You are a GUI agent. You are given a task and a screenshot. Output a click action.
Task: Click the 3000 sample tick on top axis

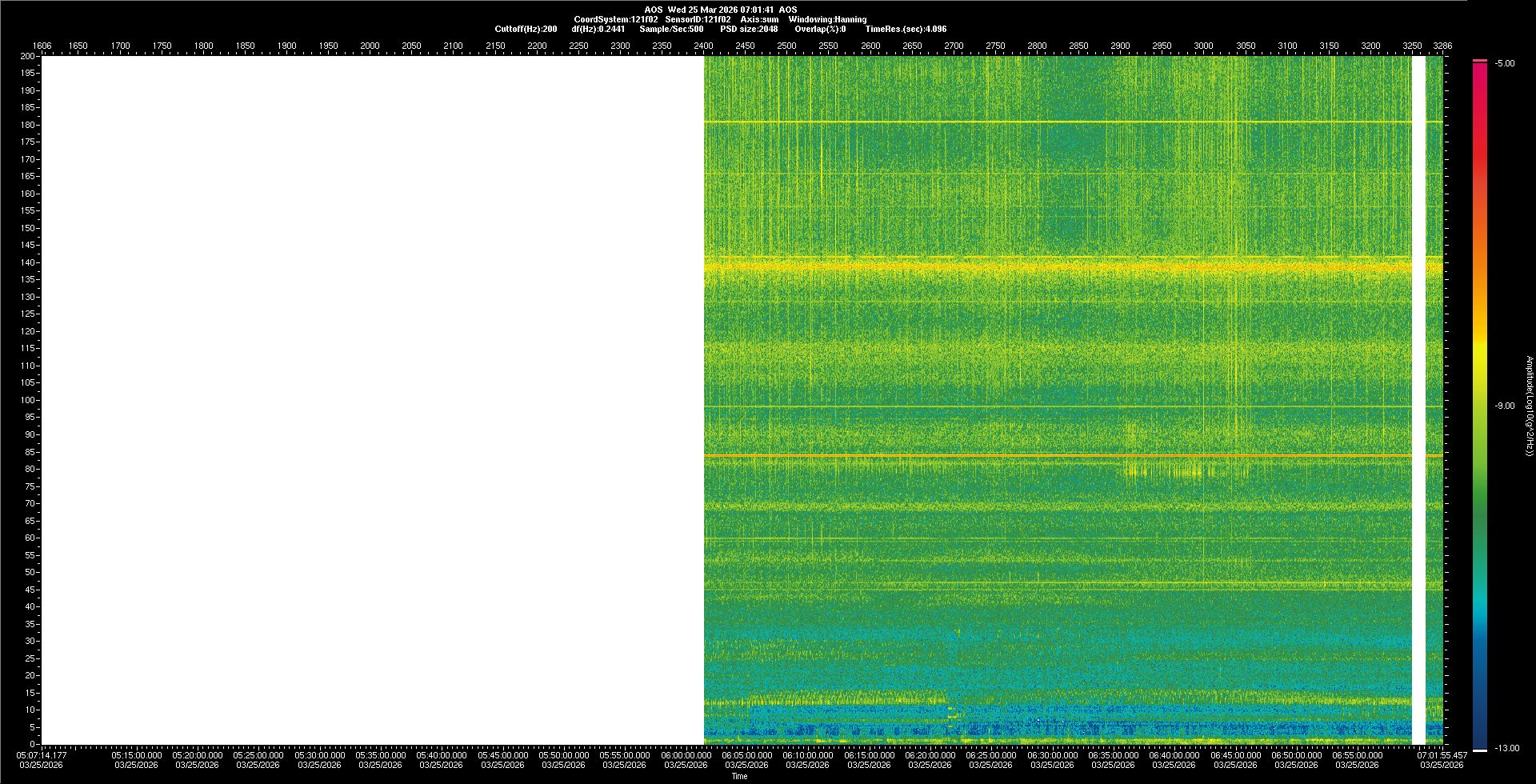coord(1203,46)
